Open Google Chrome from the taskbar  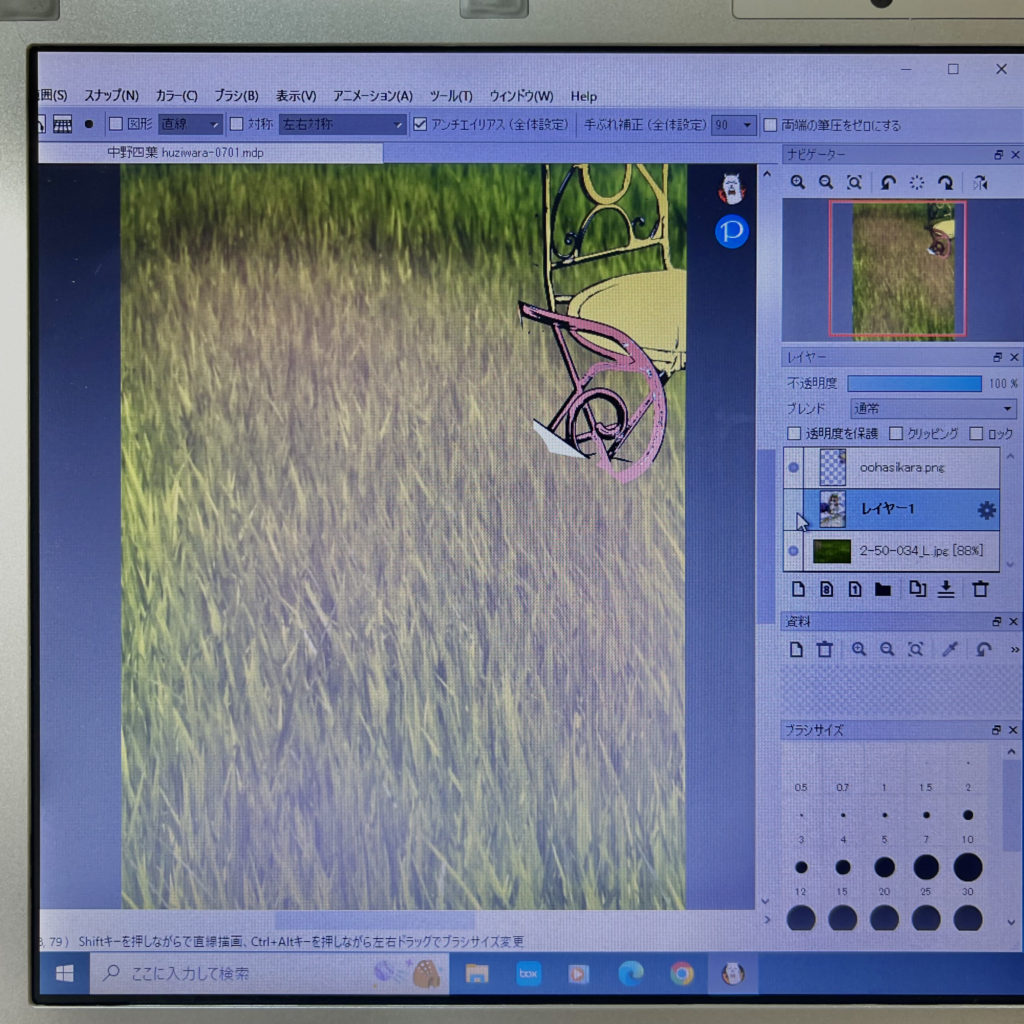(x=682, y=973)
